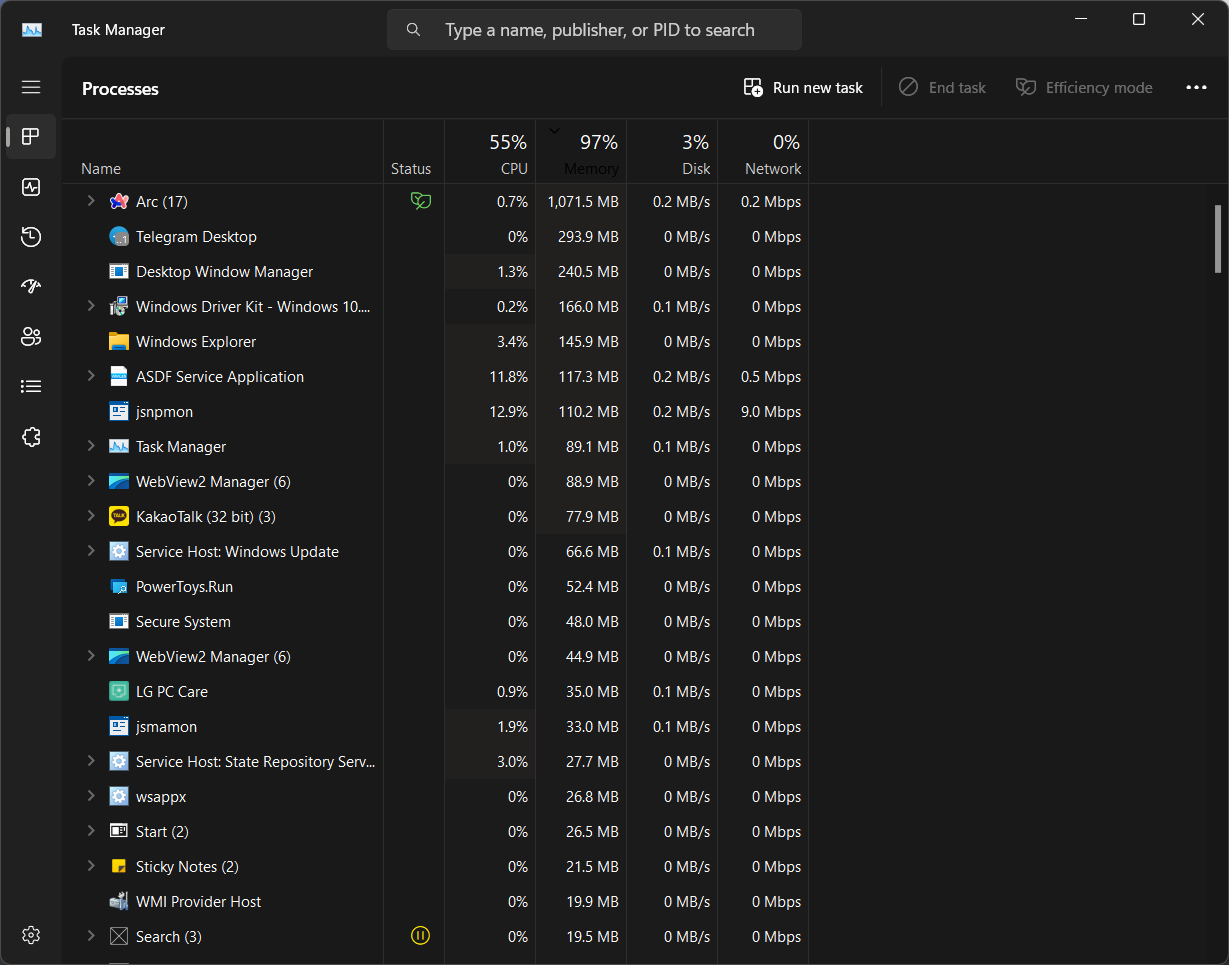Image resolution: width=1229 pixels, height=965 pixels.
Task: Open the Users sidebar icon
Action: tap(31, 337)
